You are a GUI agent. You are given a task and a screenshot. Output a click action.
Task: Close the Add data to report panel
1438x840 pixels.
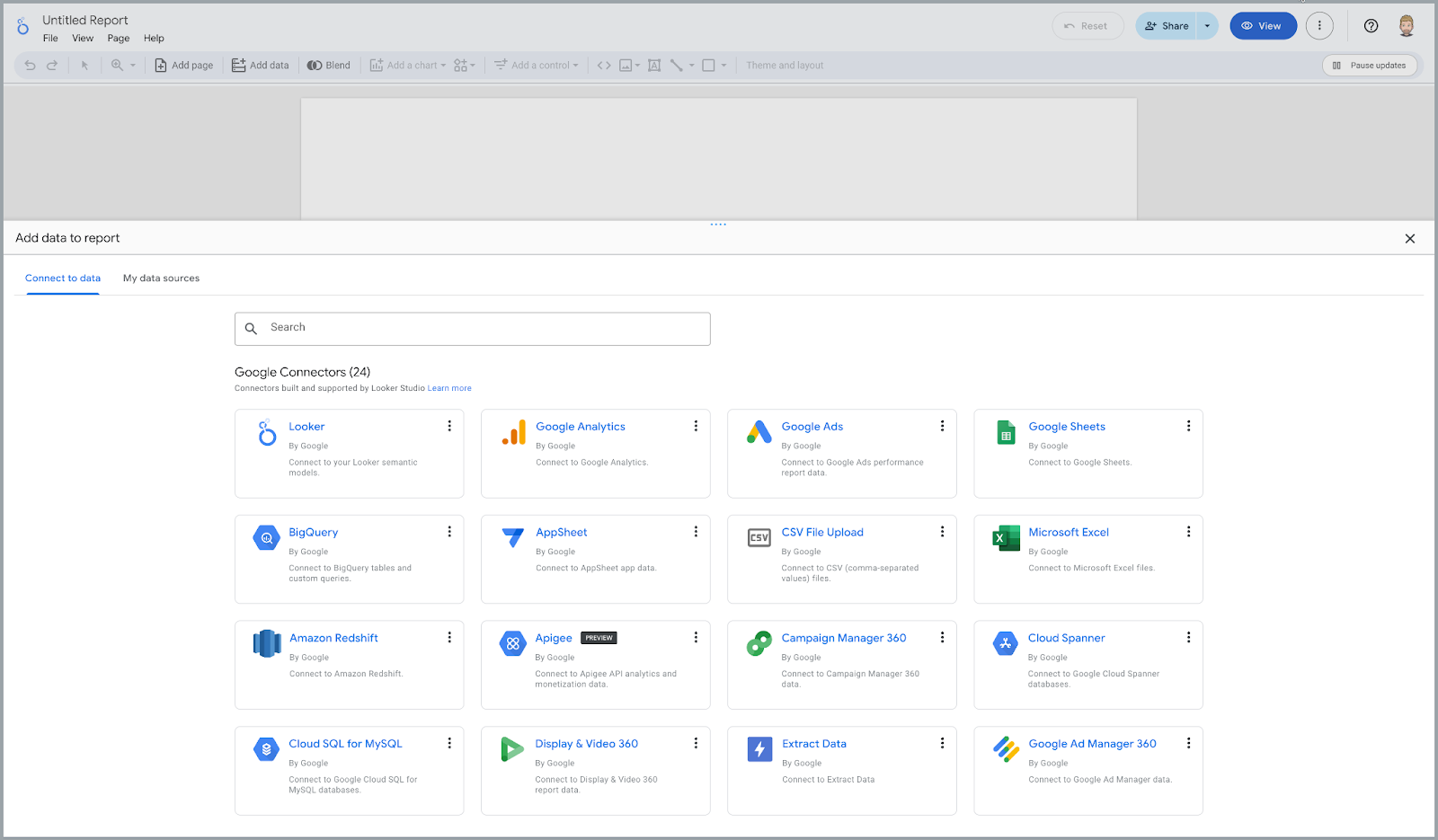pyautogui.click(x=1410, y=238)
